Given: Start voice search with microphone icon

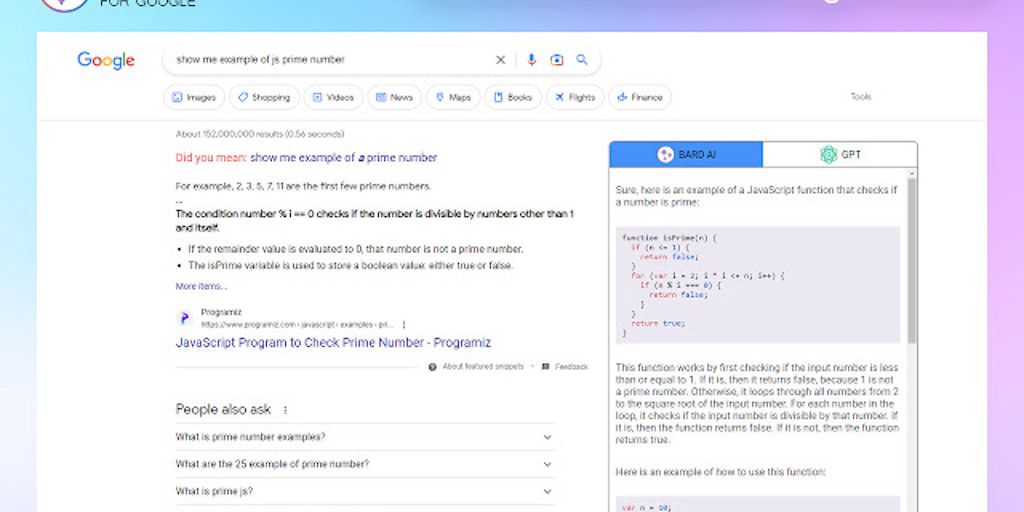Looking at the screenshot, I should tap(532, 60).
